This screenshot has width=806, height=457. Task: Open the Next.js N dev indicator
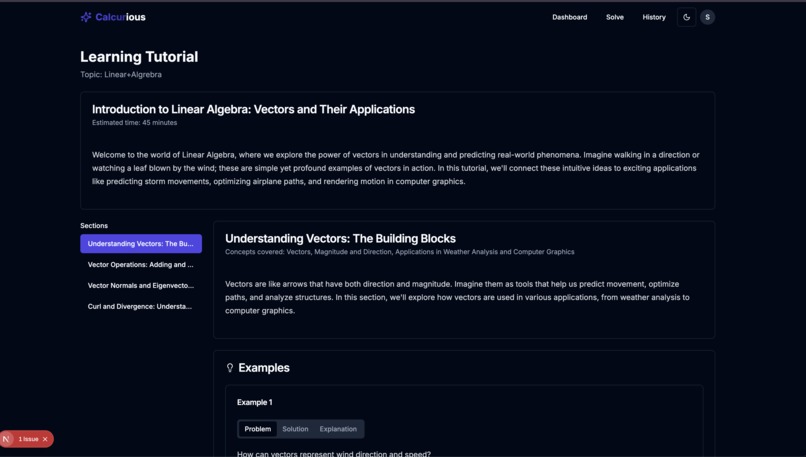tap(6, 439)
